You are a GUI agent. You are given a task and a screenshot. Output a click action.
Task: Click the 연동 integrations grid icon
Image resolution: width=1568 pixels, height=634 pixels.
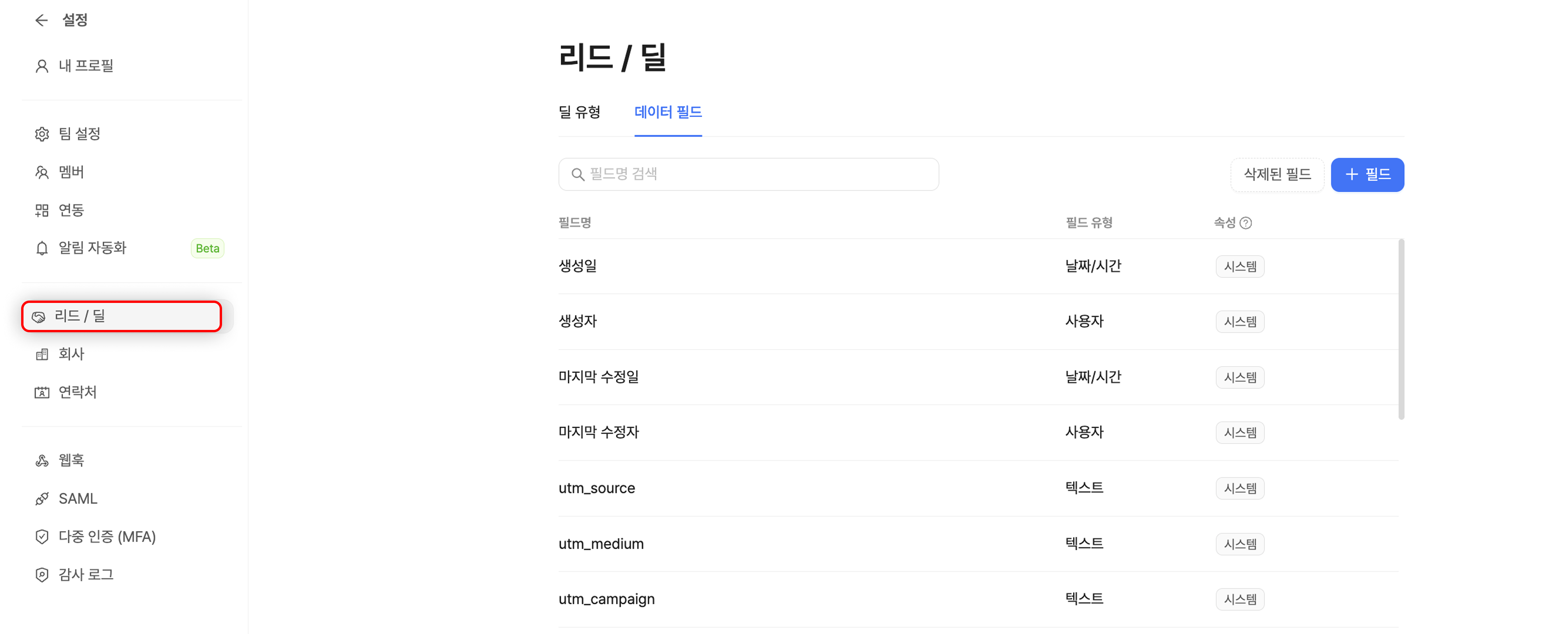point(42,211)
